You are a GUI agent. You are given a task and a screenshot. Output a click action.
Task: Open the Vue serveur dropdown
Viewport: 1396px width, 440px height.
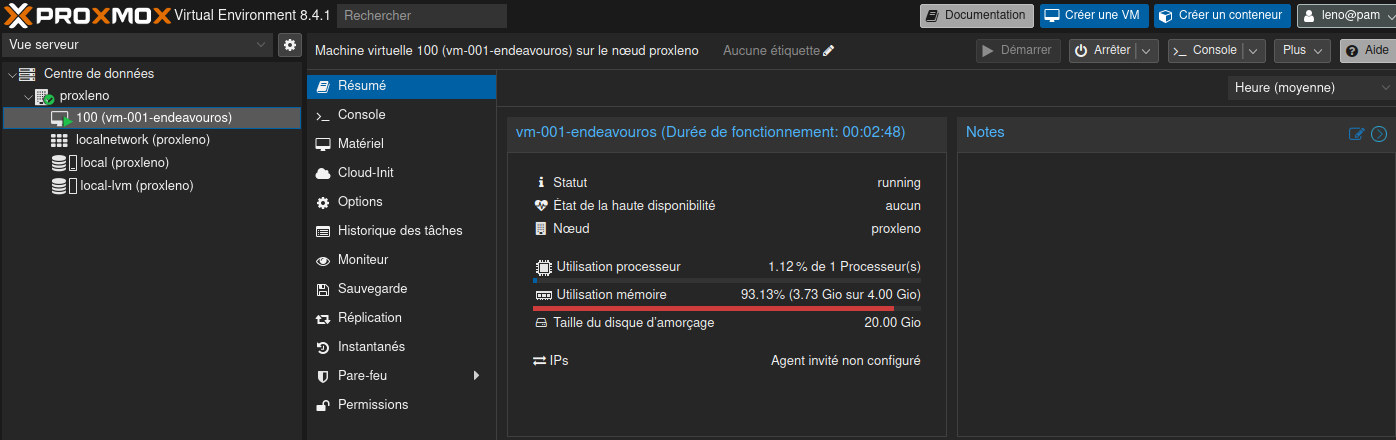pyautogui.click(x=137, y=45)
